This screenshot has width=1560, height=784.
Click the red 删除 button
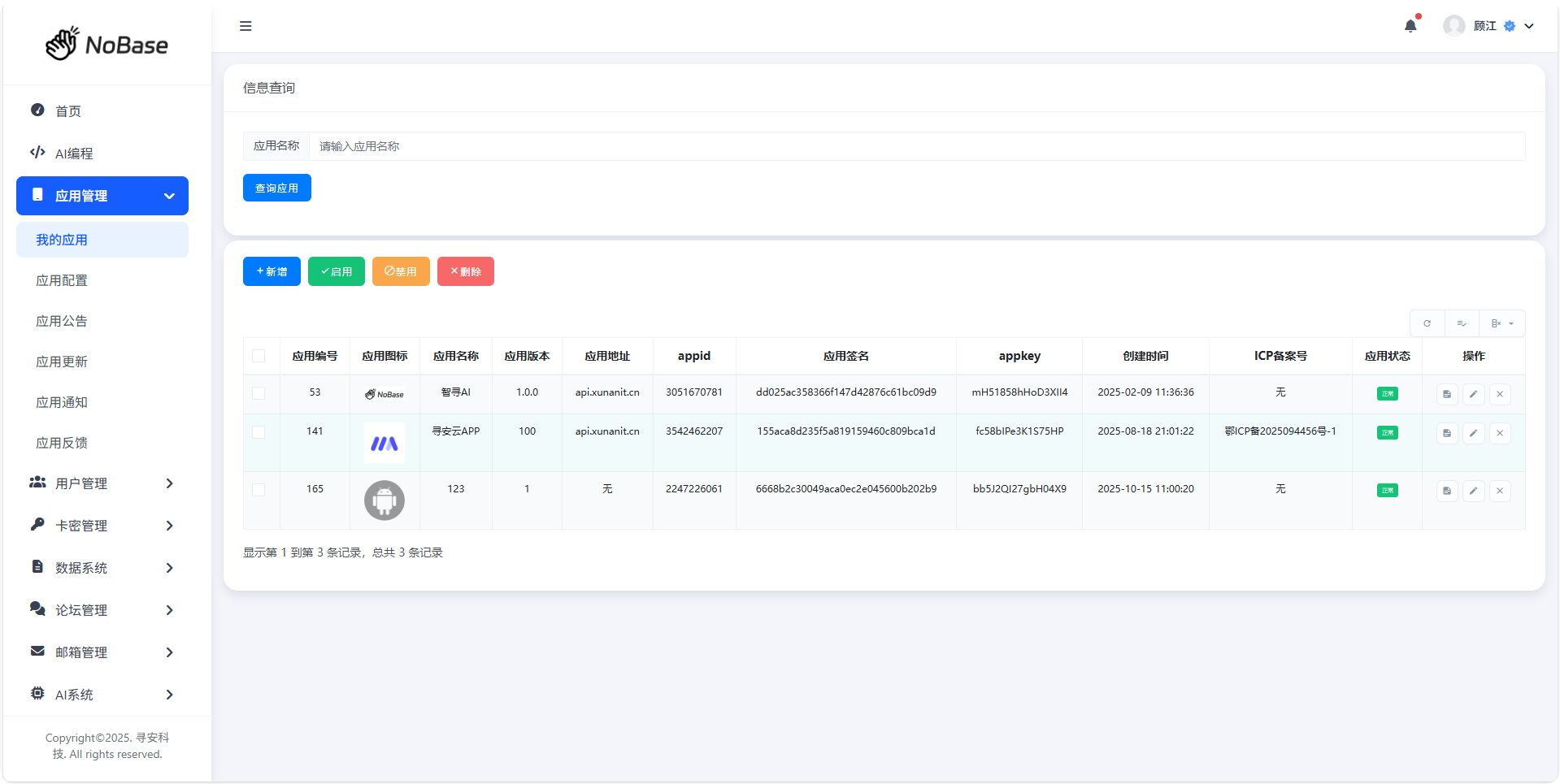[x=465, y=271]
